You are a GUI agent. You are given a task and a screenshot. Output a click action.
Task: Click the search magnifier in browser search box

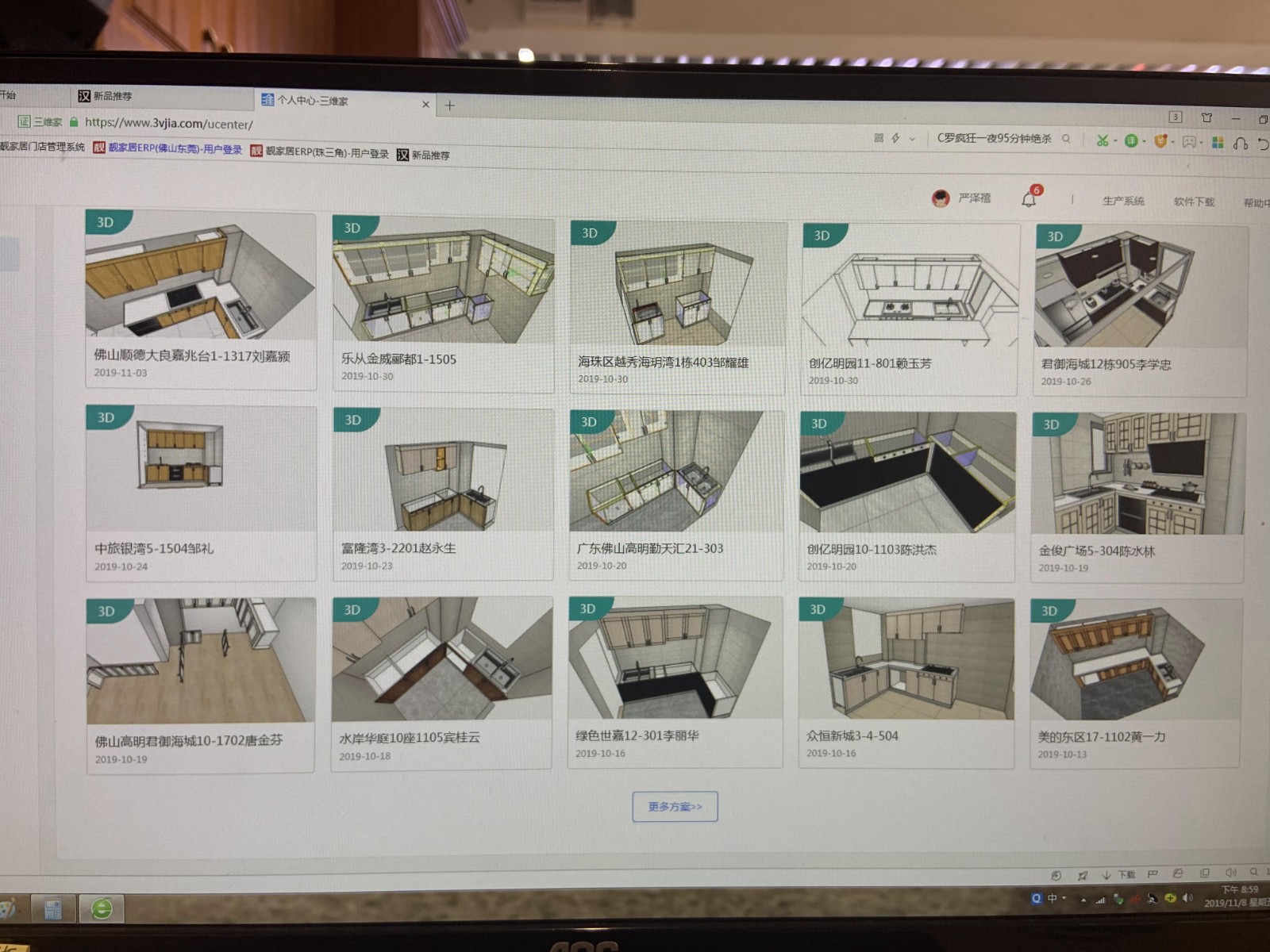(x=1066, y=139)
